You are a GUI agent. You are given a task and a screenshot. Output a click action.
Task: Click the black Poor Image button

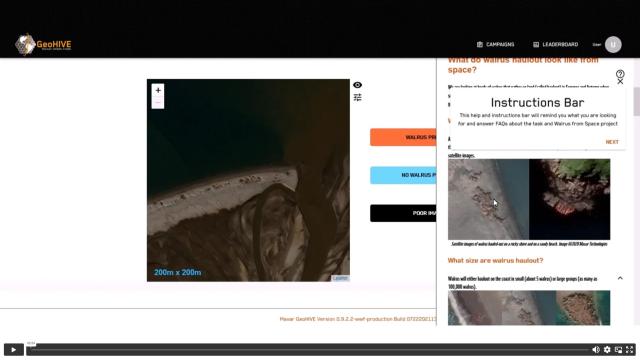pyautogui.click(x=403, y=213)
